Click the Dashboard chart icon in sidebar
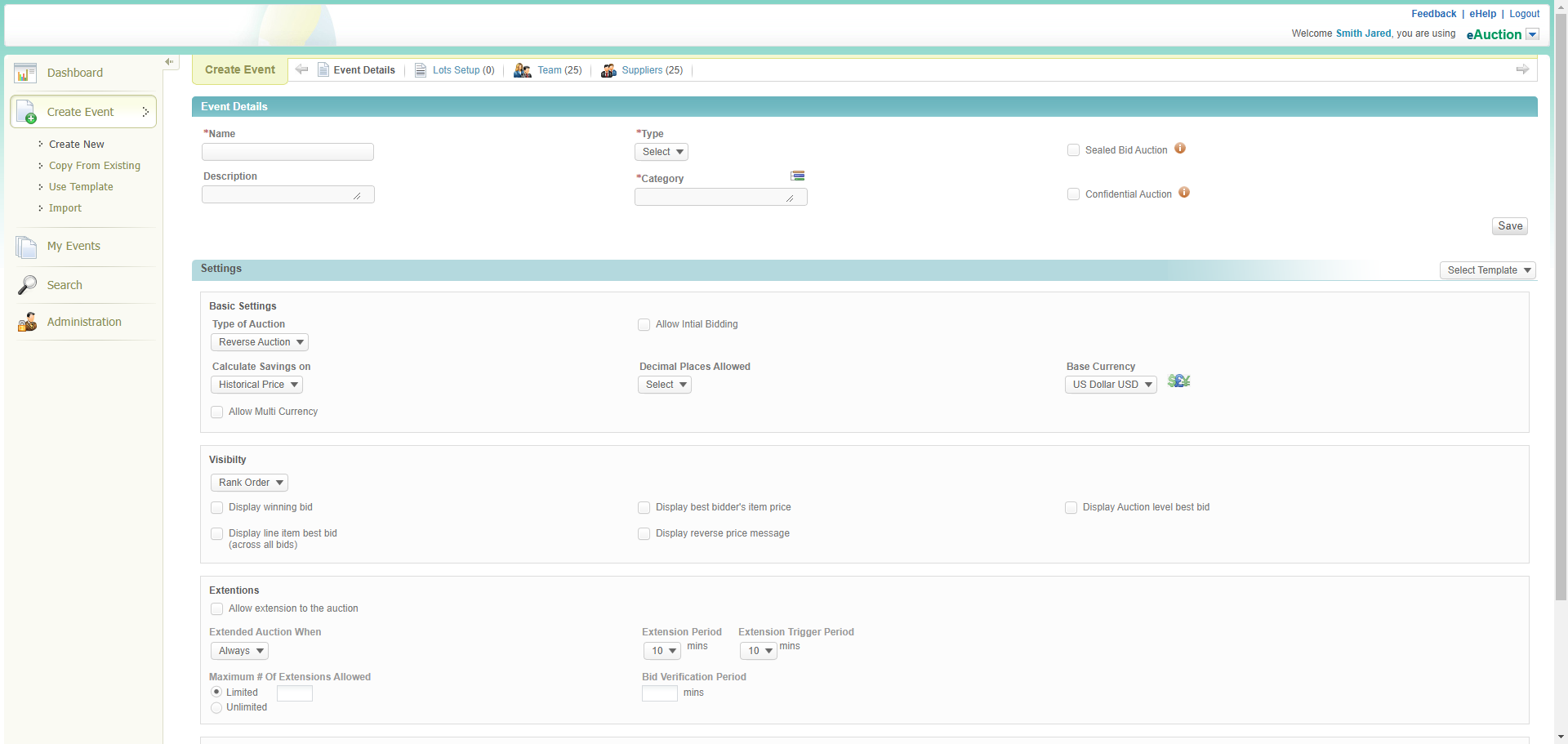 point(25,74)
